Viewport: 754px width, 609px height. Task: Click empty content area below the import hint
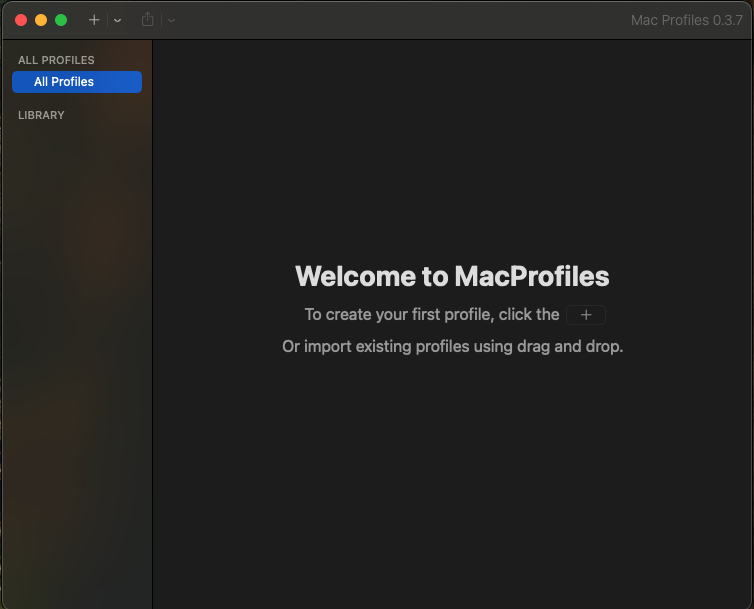pos(452,480)
